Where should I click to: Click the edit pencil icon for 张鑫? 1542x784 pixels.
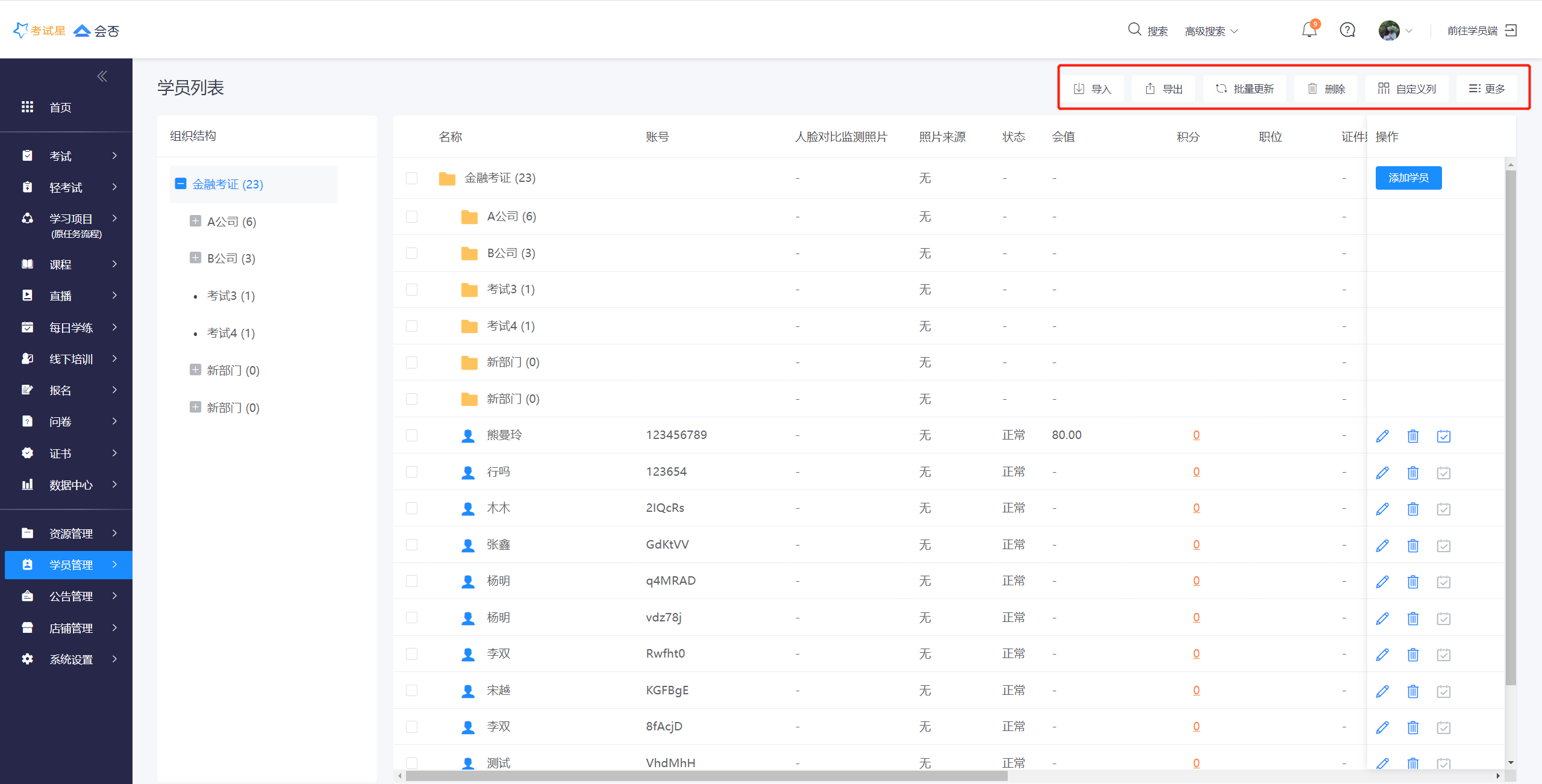click(x=1382, y=546)
